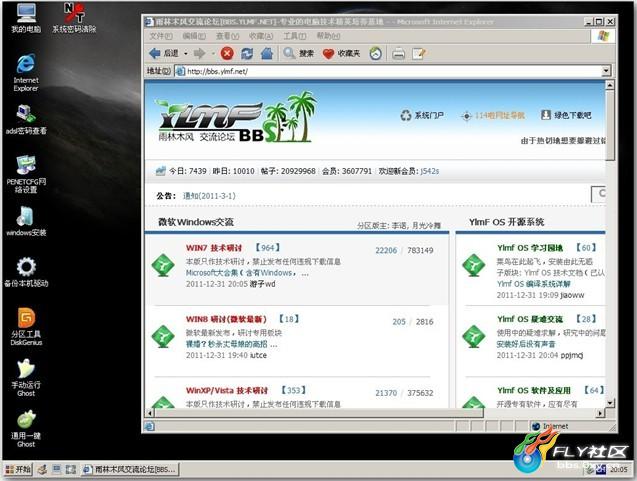This screenshot has height=481, width=637.
Task: Open the 编辑 menu
Action: [194, 36]
